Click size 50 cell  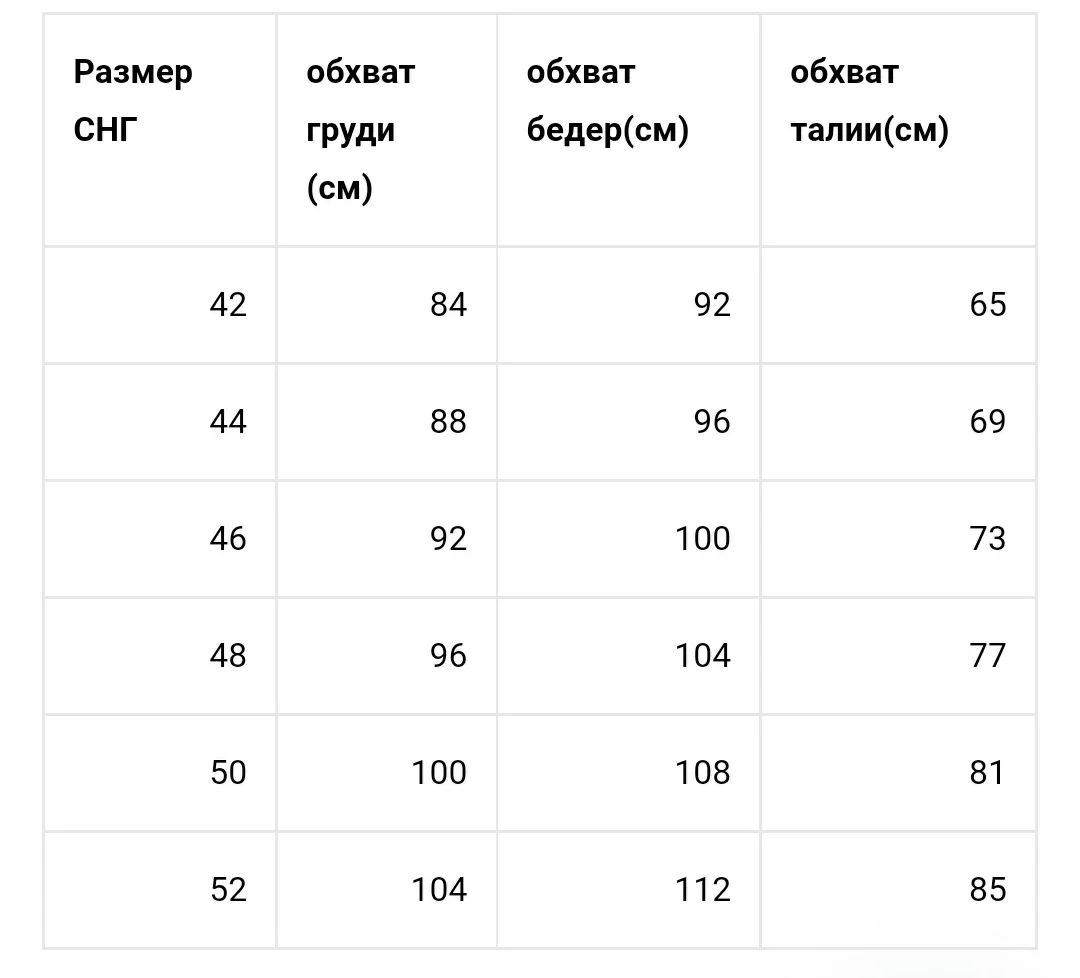160,773
